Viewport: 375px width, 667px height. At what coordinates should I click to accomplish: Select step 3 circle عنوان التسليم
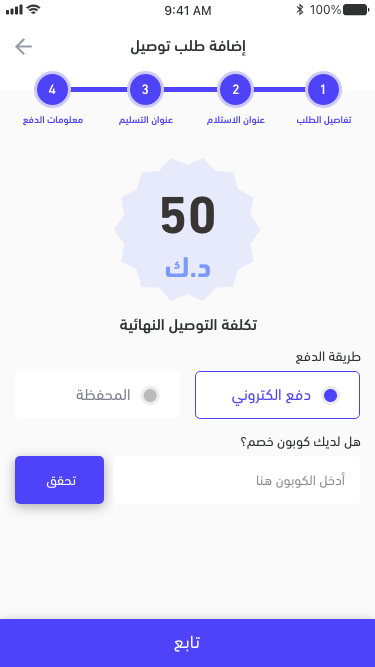[x=145, y=89]
